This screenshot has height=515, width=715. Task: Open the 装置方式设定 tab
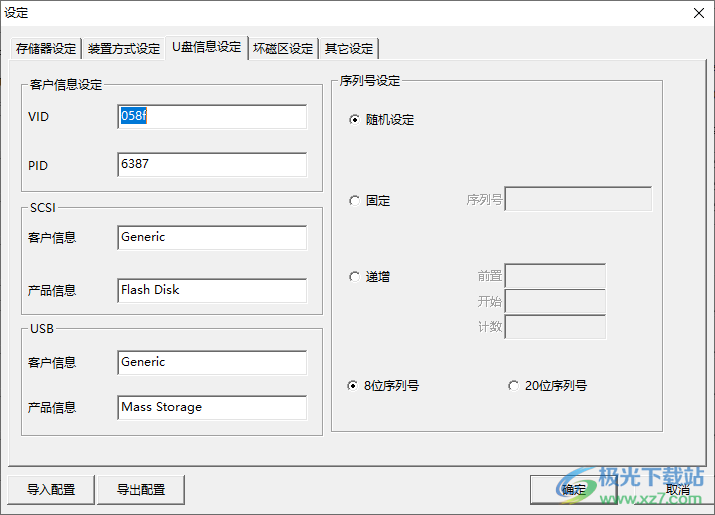(124, 48)
